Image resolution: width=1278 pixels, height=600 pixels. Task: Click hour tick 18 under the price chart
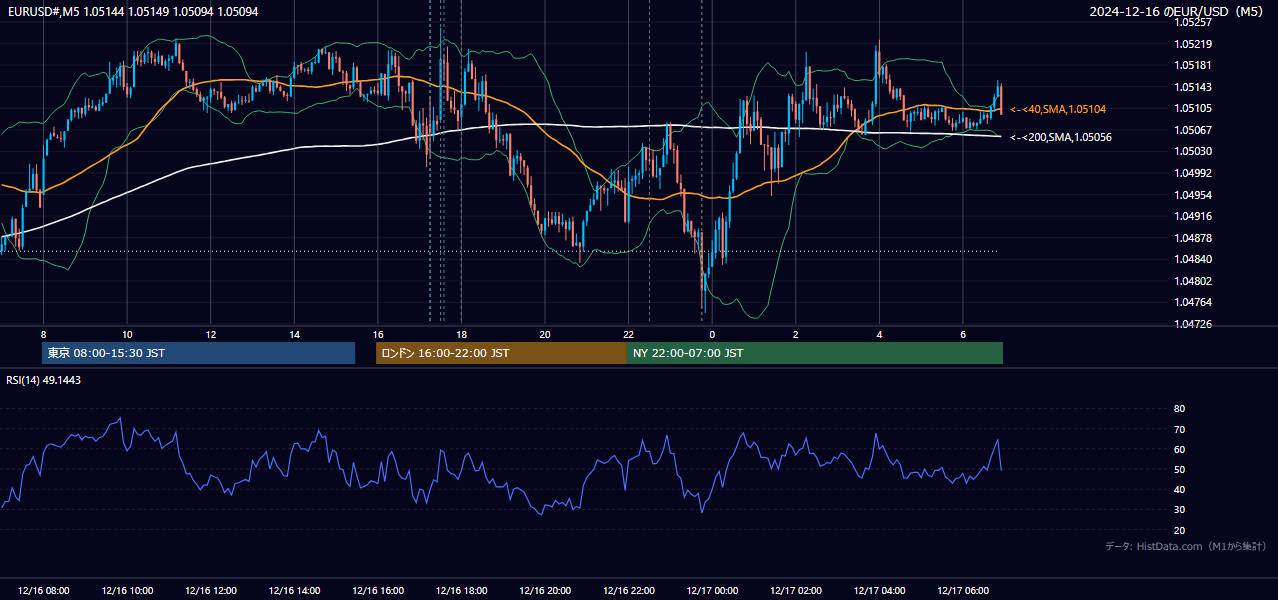point(461,334)
